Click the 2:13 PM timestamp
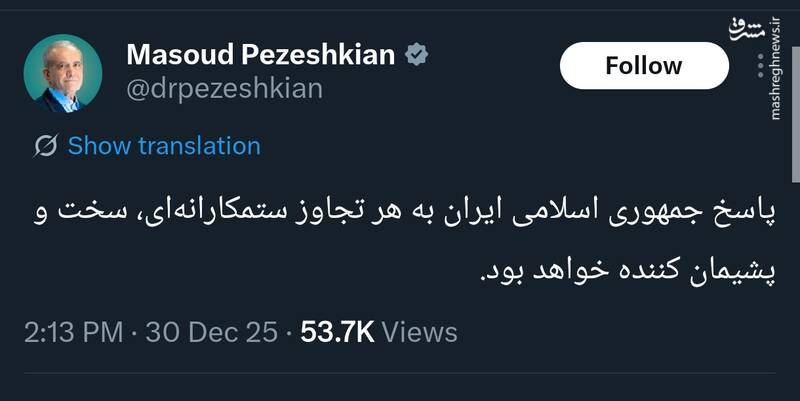The height and width of the screenshot is (401, 800). tap(73, 332)
